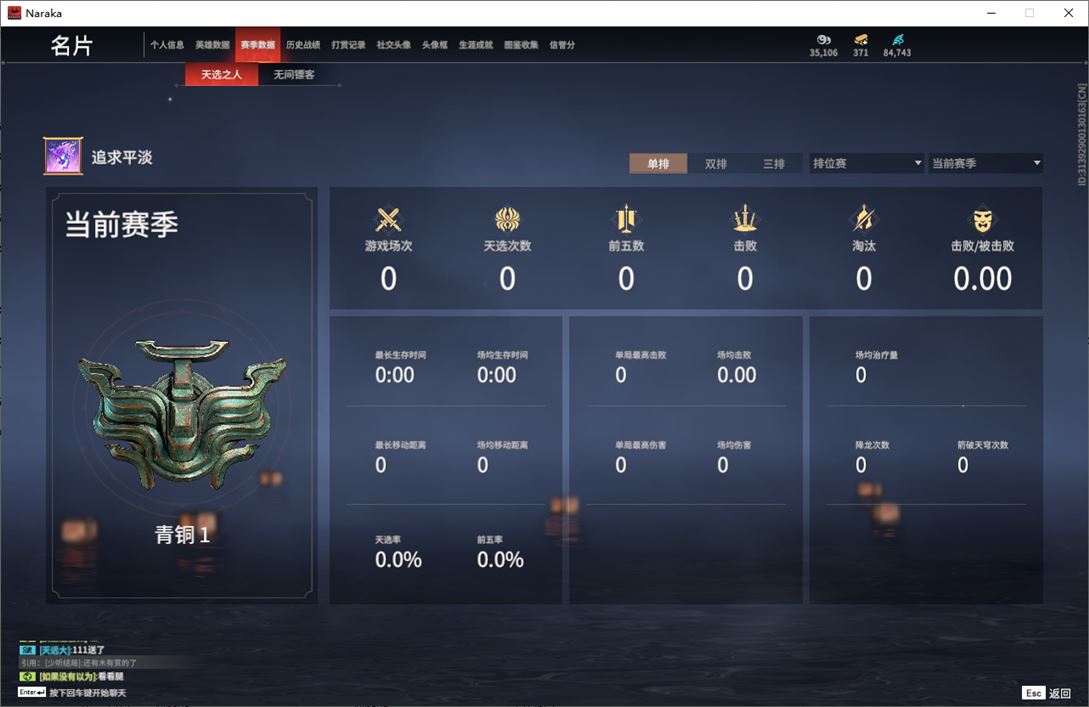Click the 当前赛季 card heading
1089x707 pixels.
(x=122, y=224)
